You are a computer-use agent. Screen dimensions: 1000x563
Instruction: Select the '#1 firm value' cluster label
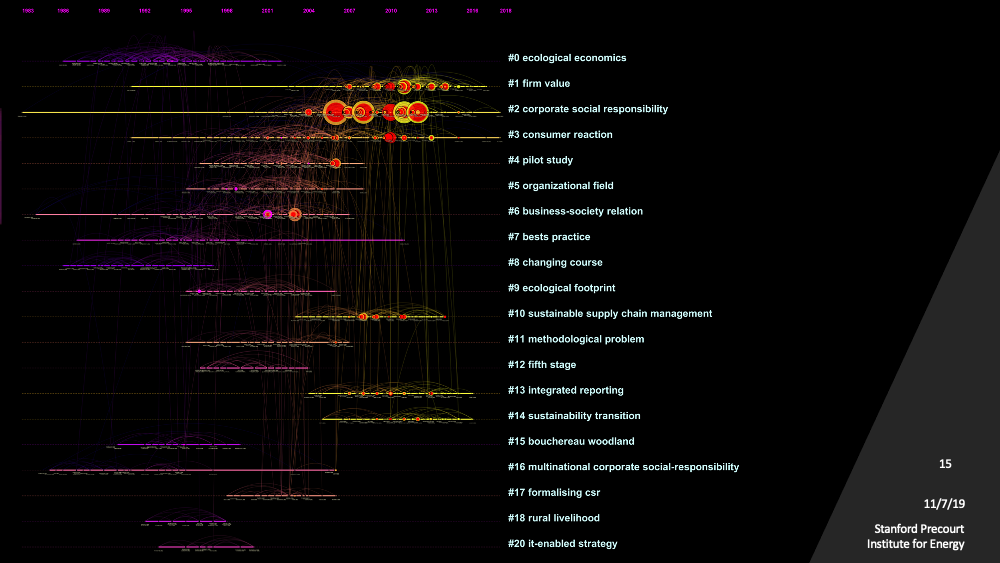pyautogui.click(x=538, y=84)
